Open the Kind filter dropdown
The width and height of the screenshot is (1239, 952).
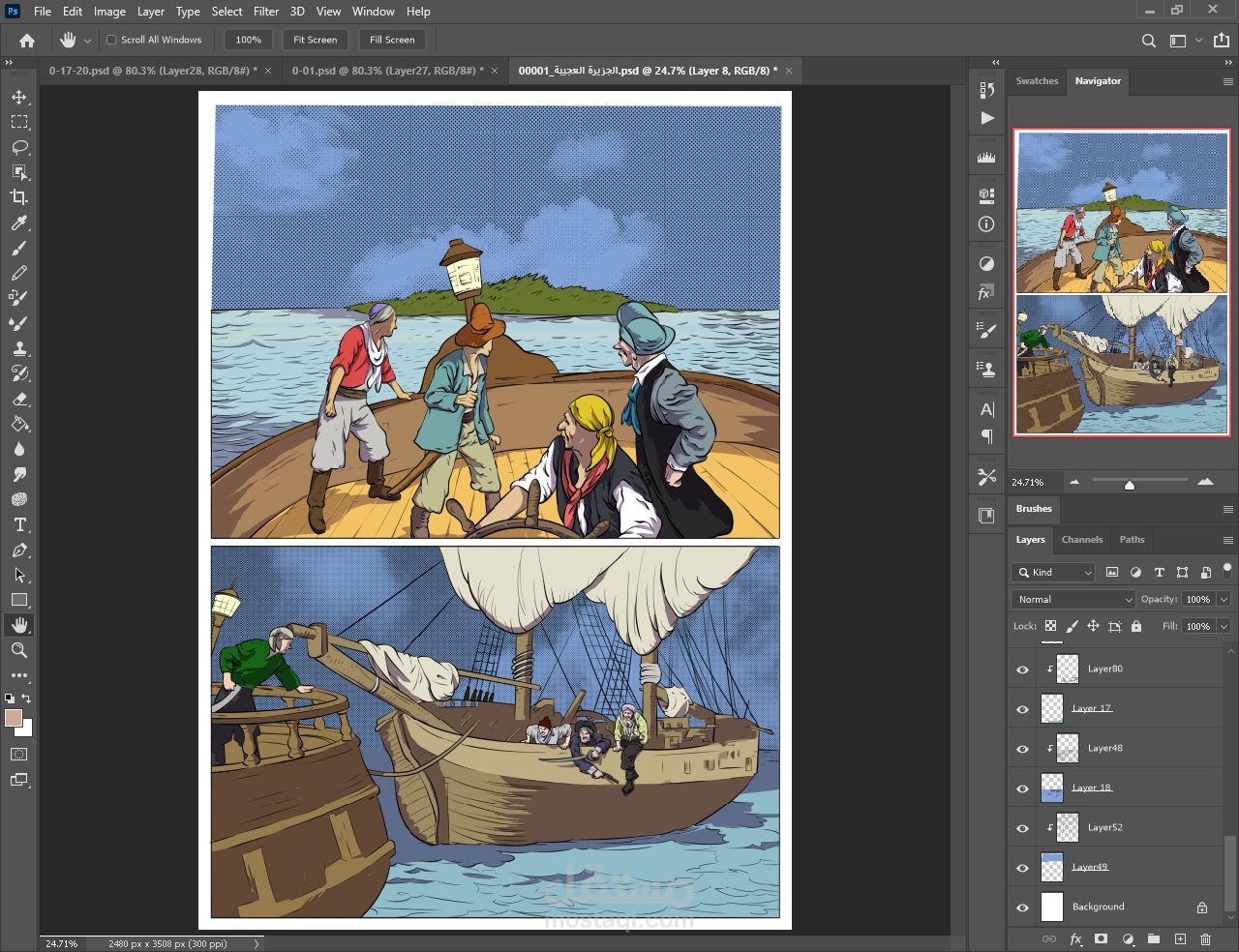pos(1053,573)
